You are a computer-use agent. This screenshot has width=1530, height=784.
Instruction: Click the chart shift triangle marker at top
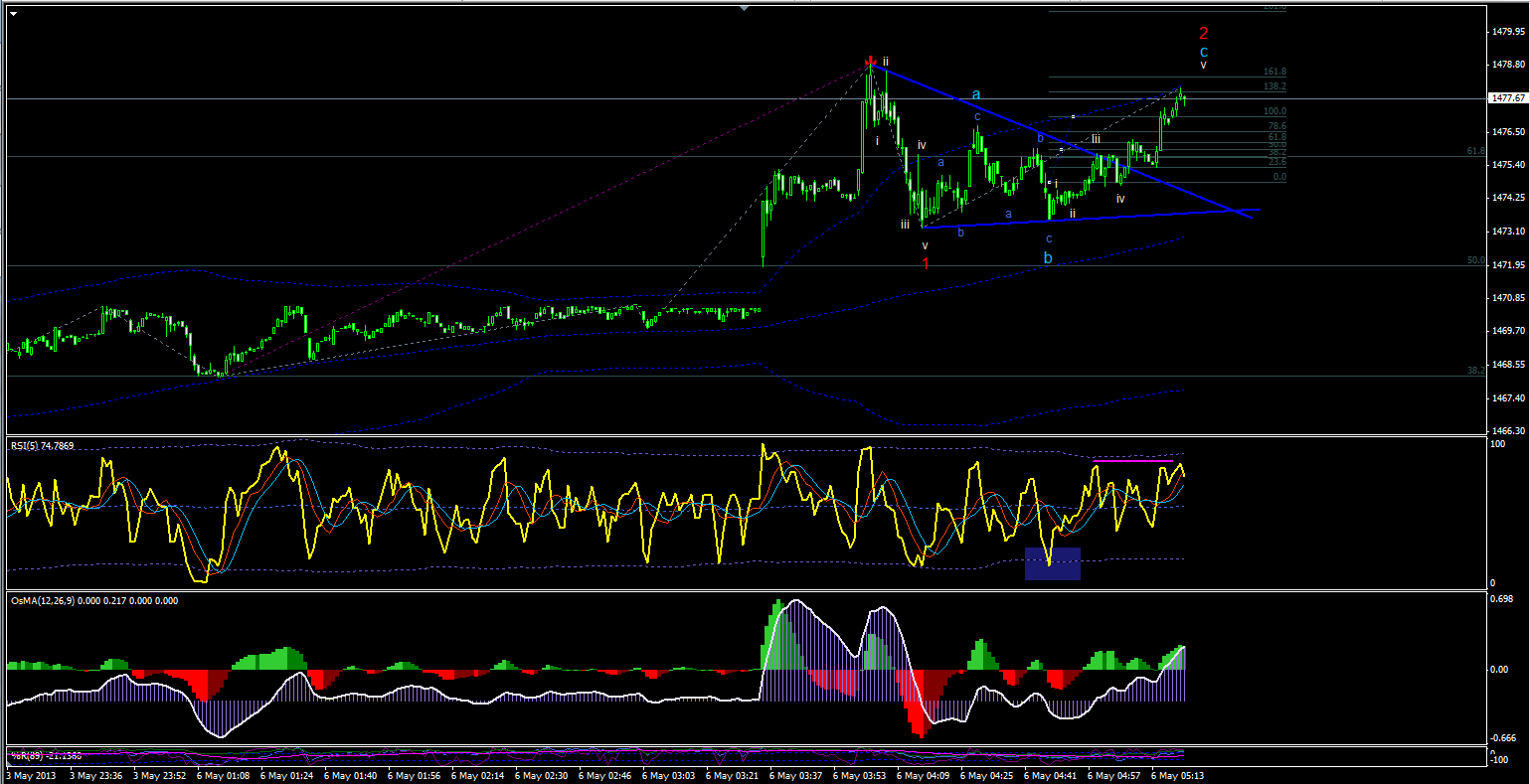pyautogui.click(x=745, y=8)
